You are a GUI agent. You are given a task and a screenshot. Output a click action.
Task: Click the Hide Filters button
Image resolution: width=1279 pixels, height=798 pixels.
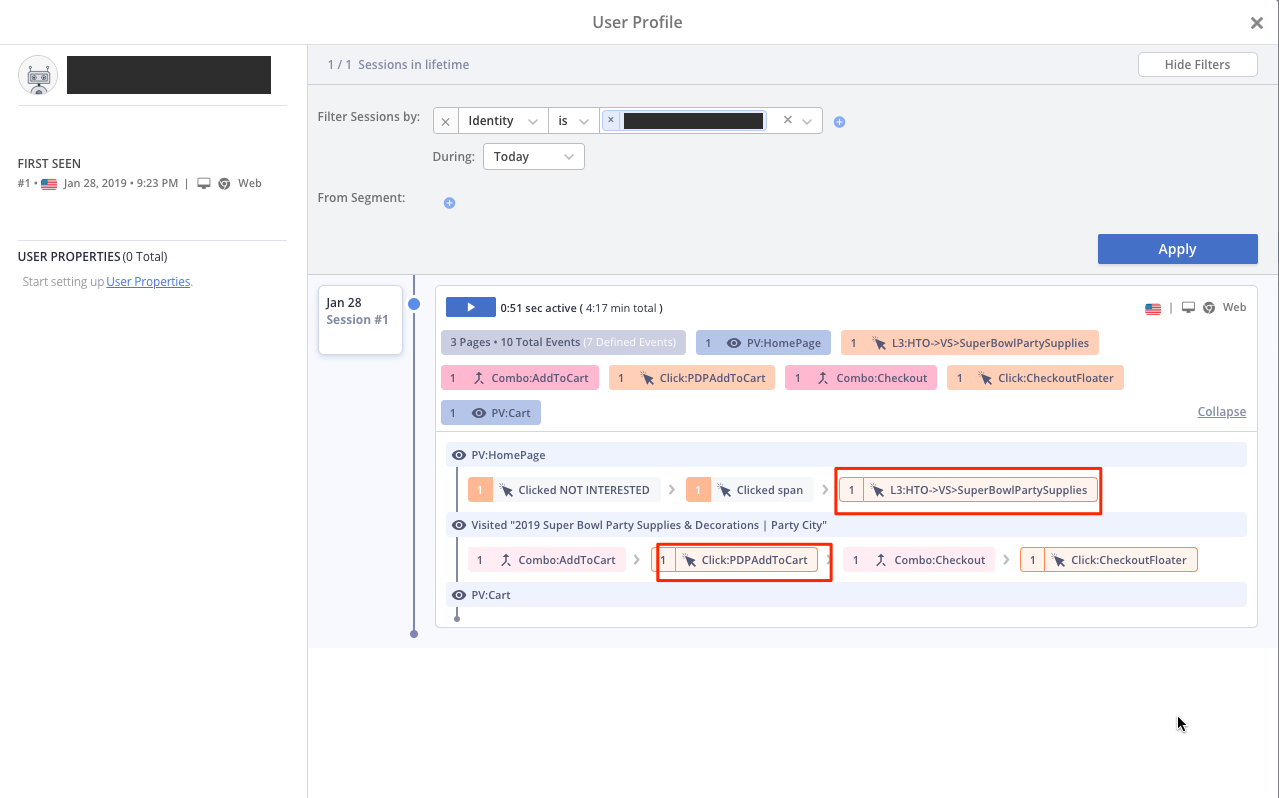(x=1197, y=64)
